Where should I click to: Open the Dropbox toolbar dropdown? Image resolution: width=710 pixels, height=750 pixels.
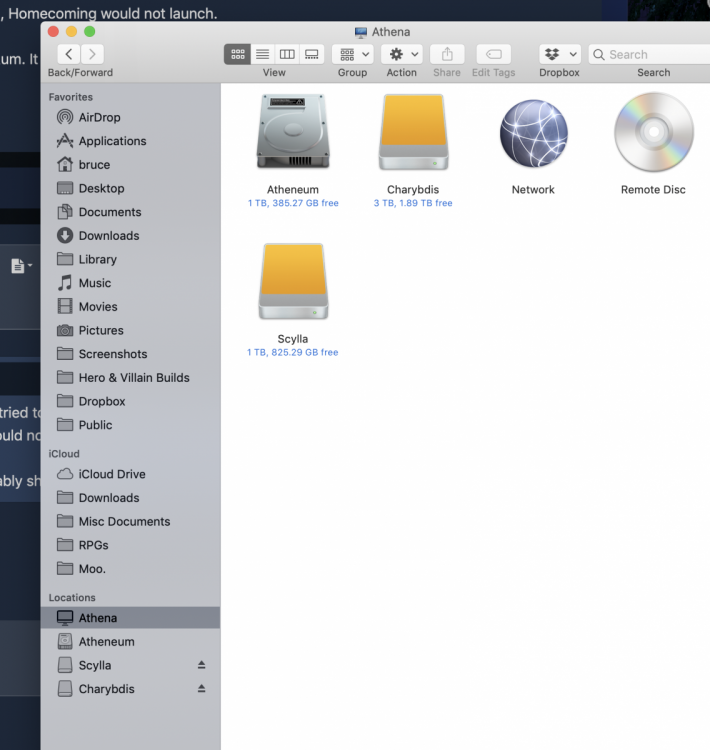[x=560, y=54]
